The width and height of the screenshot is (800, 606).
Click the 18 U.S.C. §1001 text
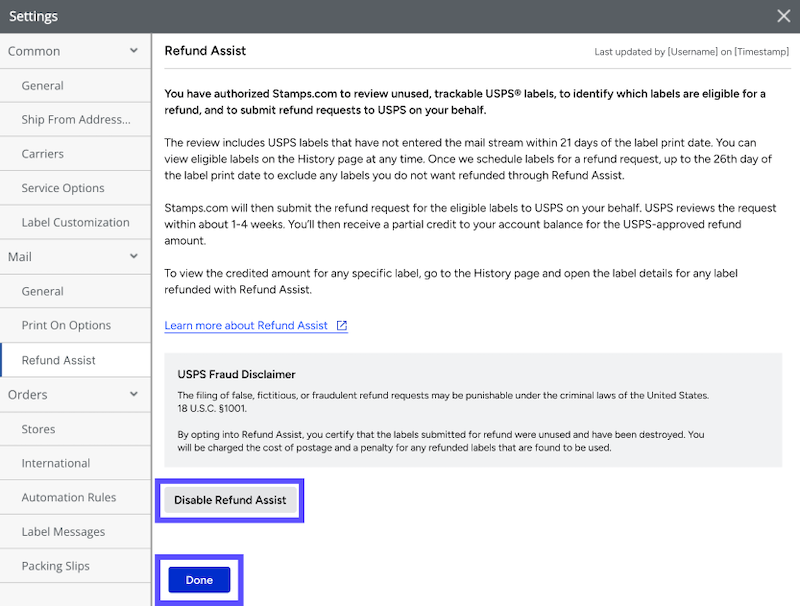(x=212, y=409)
